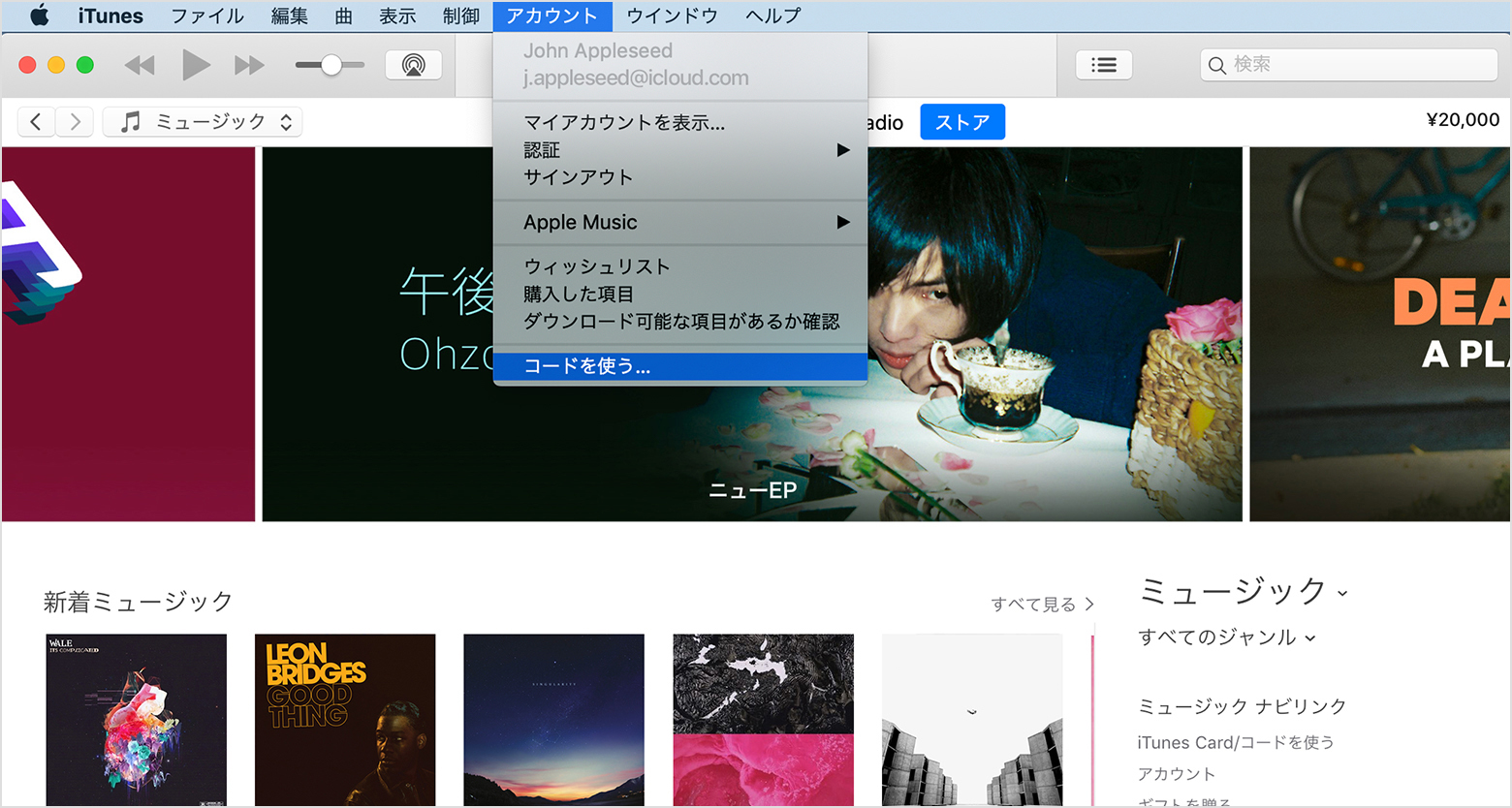Open the grey concrete buildings album
Image resolution: width=1512 pixels, height=808 pixels.
coord(972,720)
